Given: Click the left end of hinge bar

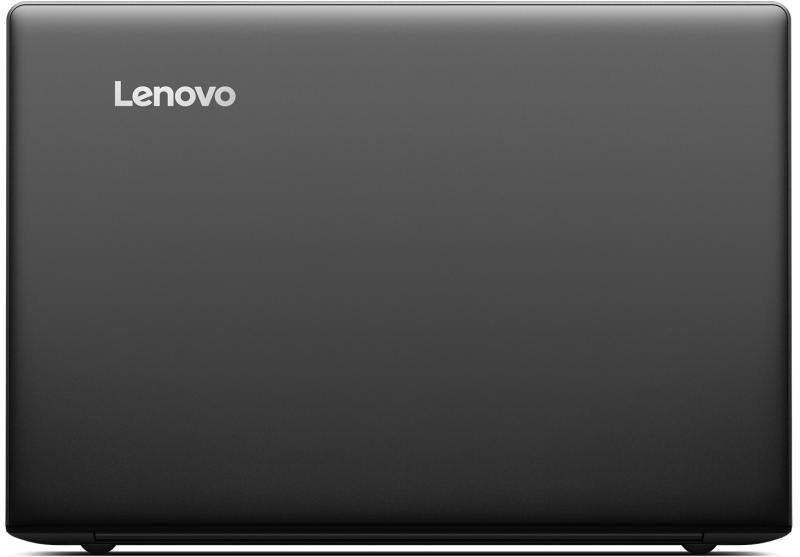Looking at the screenshot, I should (99, 538).
